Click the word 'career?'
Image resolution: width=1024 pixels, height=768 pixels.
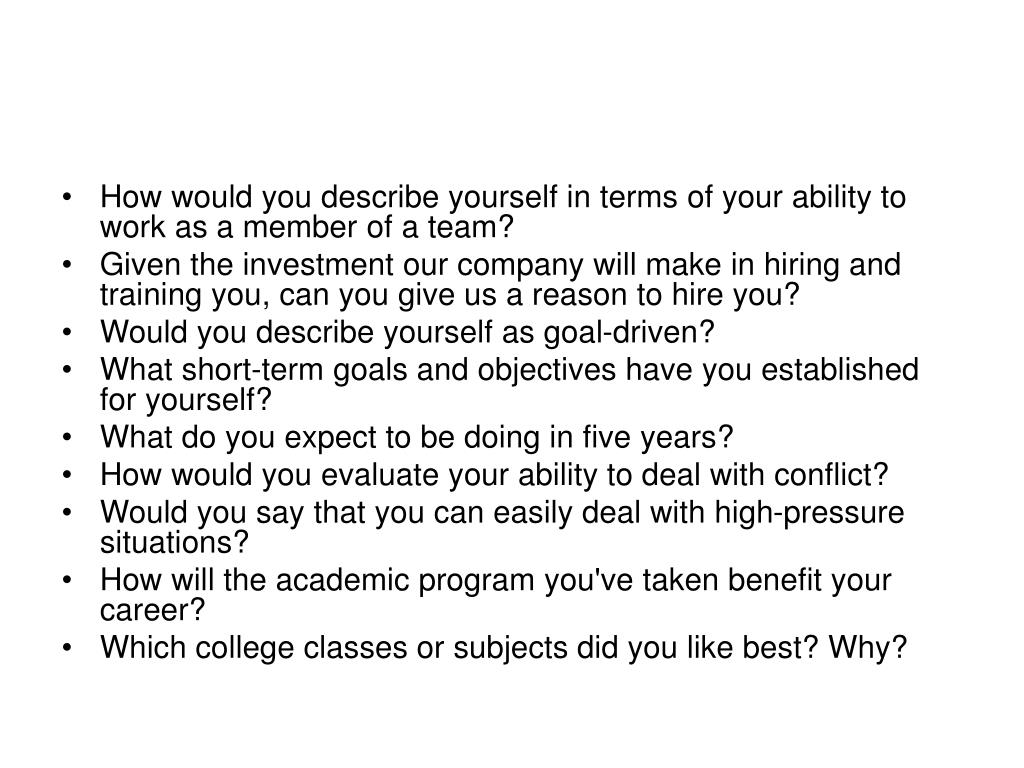152,611
